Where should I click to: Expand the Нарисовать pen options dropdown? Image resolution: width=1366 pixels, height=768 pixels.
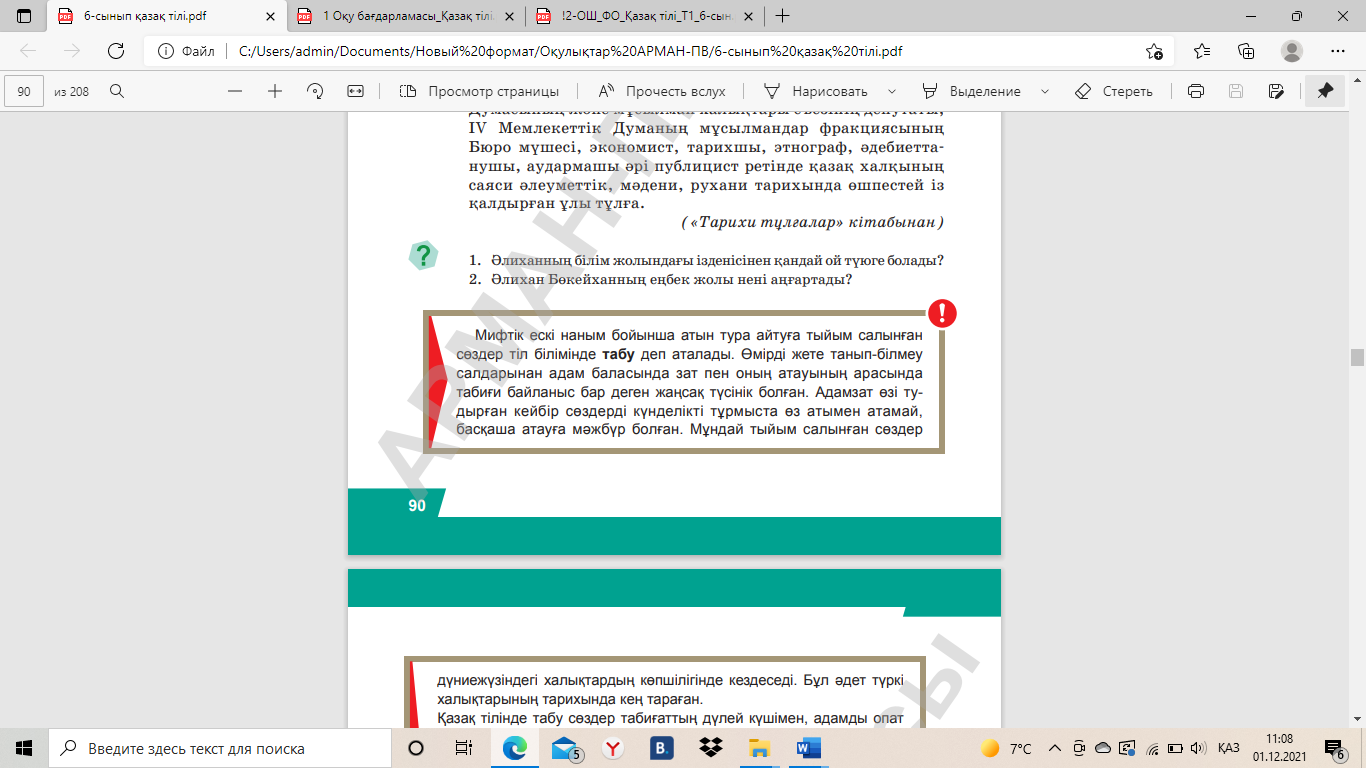click(892, 91)
